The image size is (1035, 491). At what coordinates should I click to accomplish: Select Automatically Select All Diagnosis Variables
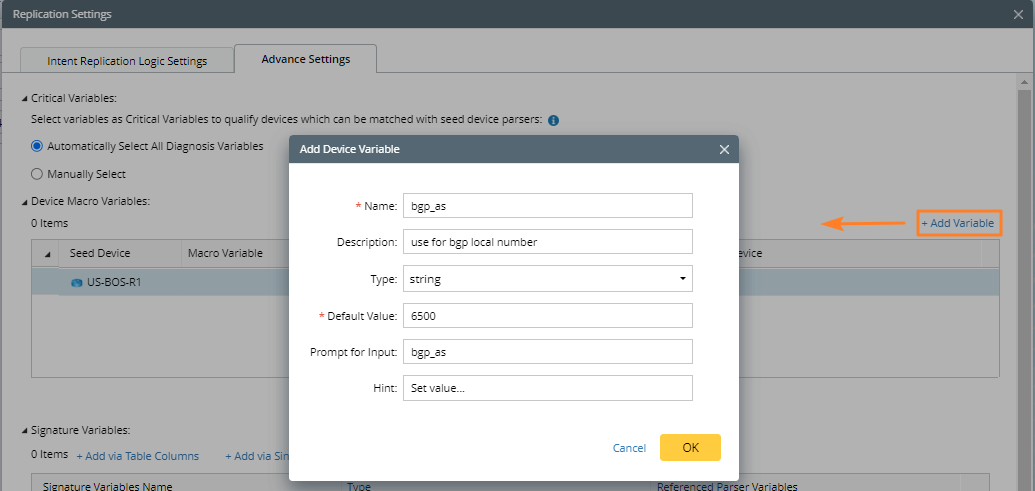click(x=37, y=146)
